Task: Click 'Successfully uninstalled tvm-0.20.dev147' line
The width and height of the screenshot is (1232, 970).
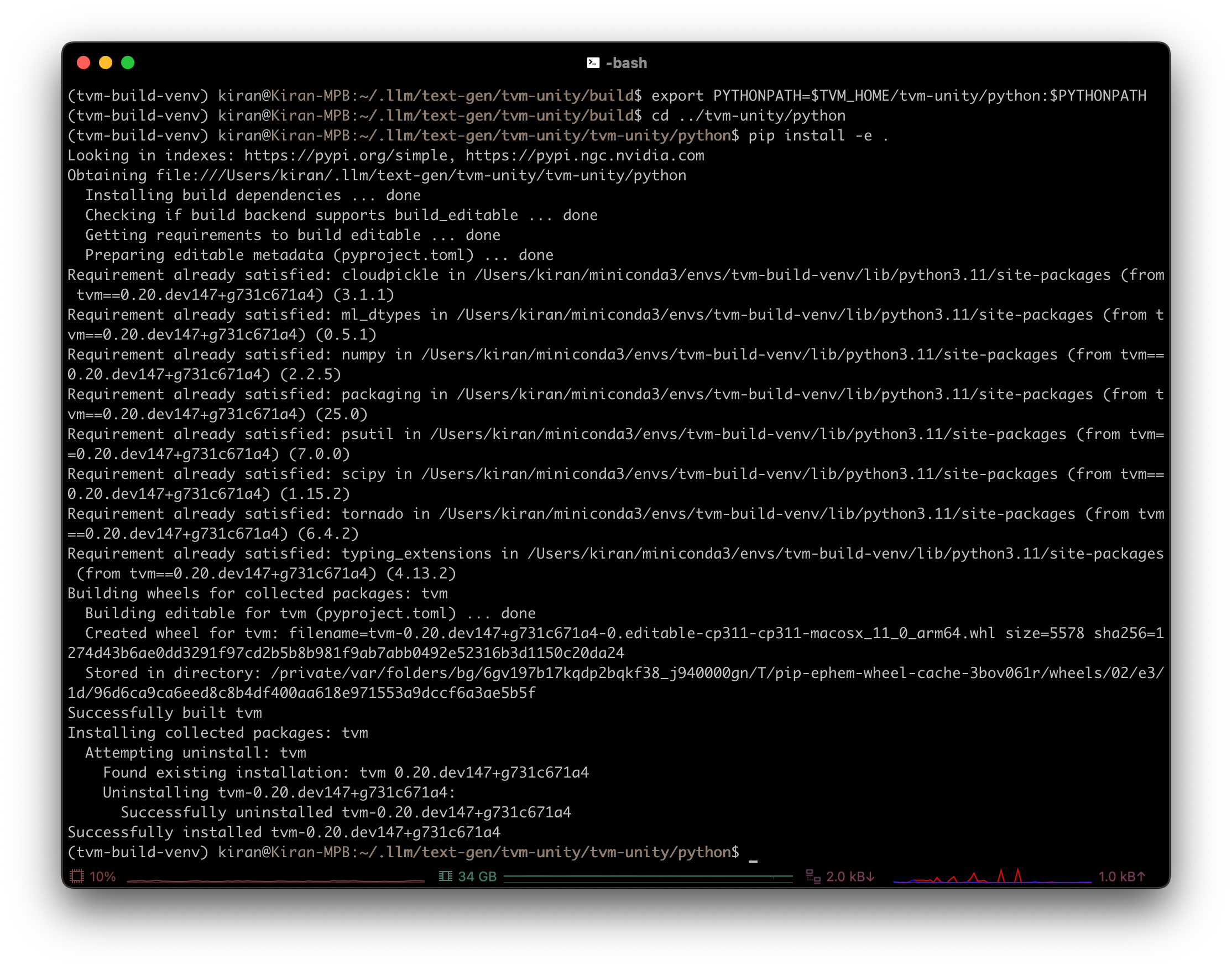Action: click(x=346, y=812)
